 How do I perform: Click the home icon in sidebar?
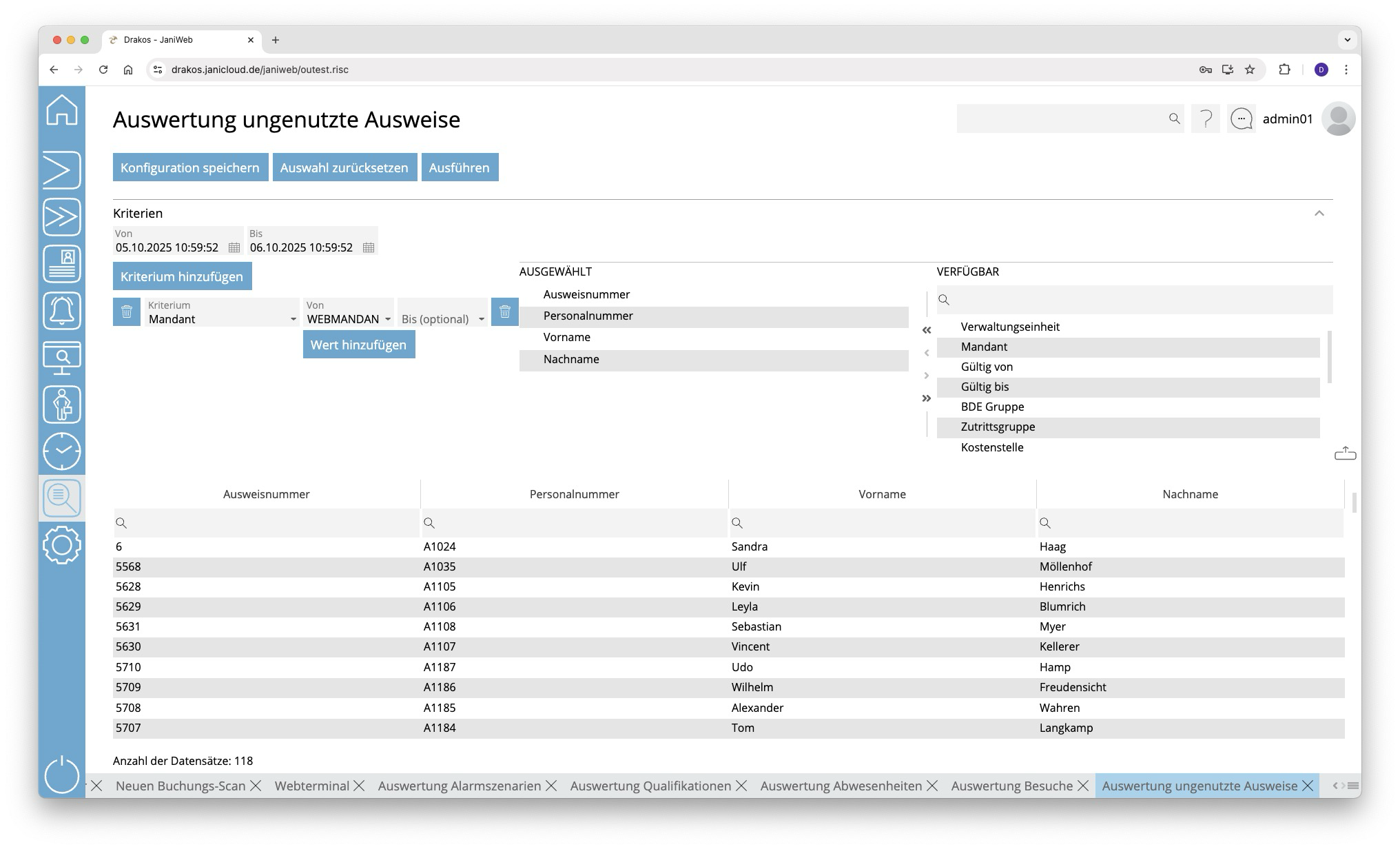[x=62, y=110]
